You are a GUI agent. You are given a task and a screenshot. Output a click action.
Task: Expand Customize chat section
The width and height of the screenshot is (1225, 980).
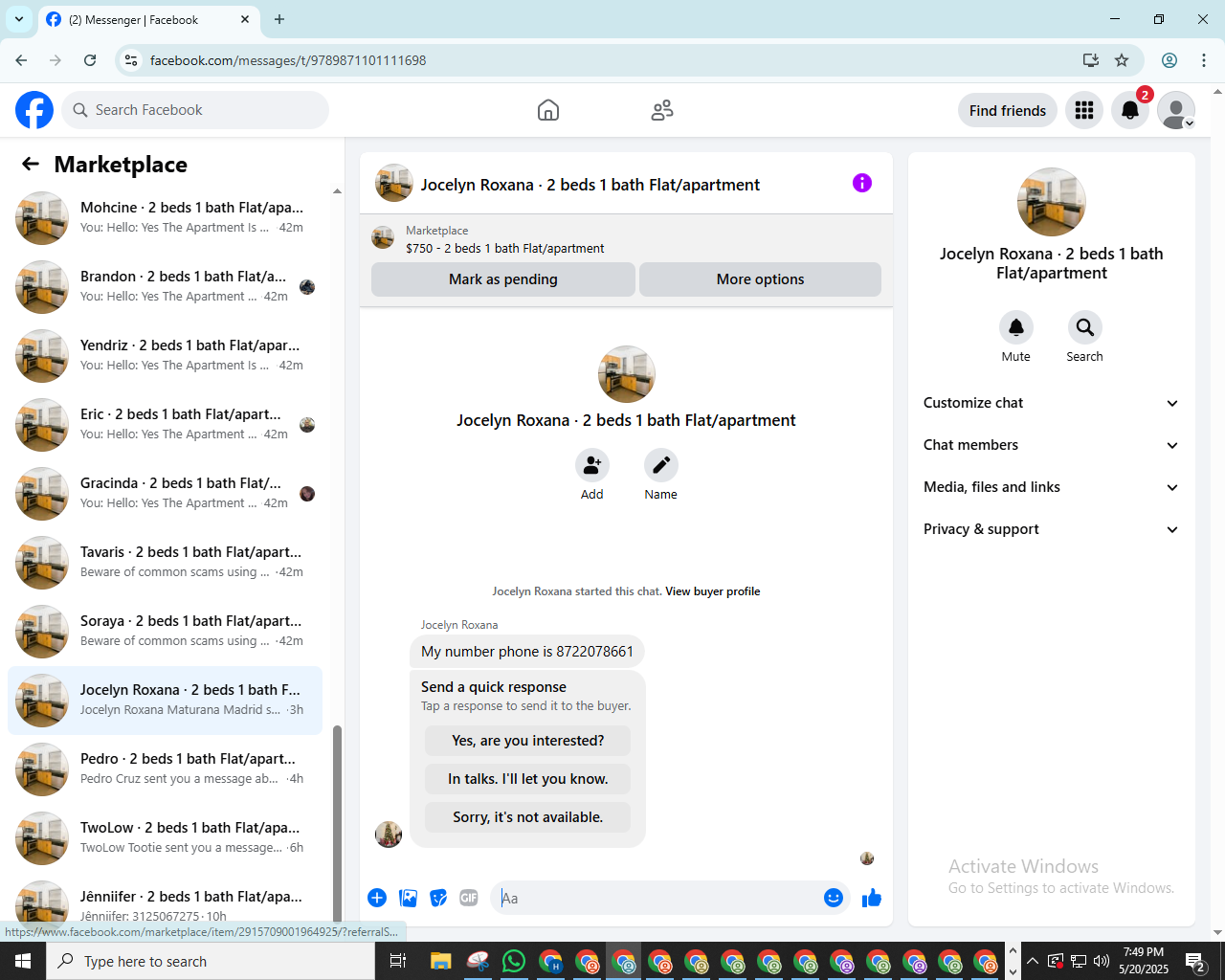1051,403
